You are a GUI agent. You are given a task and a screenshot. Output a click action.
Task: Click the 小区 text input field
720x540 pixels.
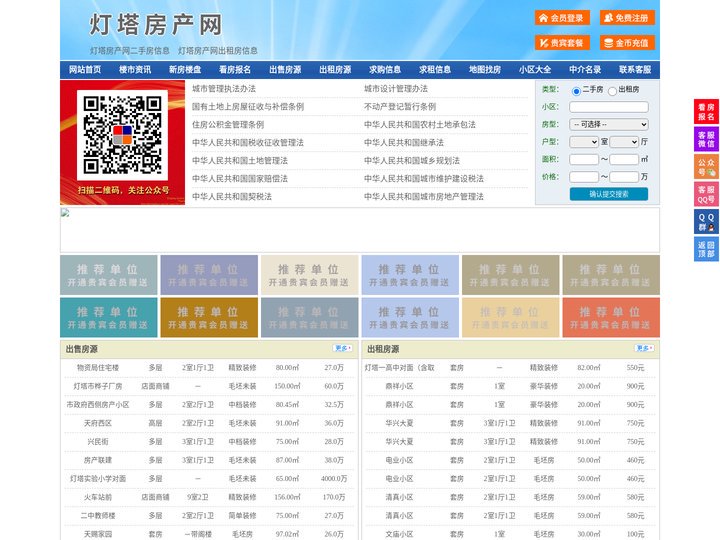609,107
